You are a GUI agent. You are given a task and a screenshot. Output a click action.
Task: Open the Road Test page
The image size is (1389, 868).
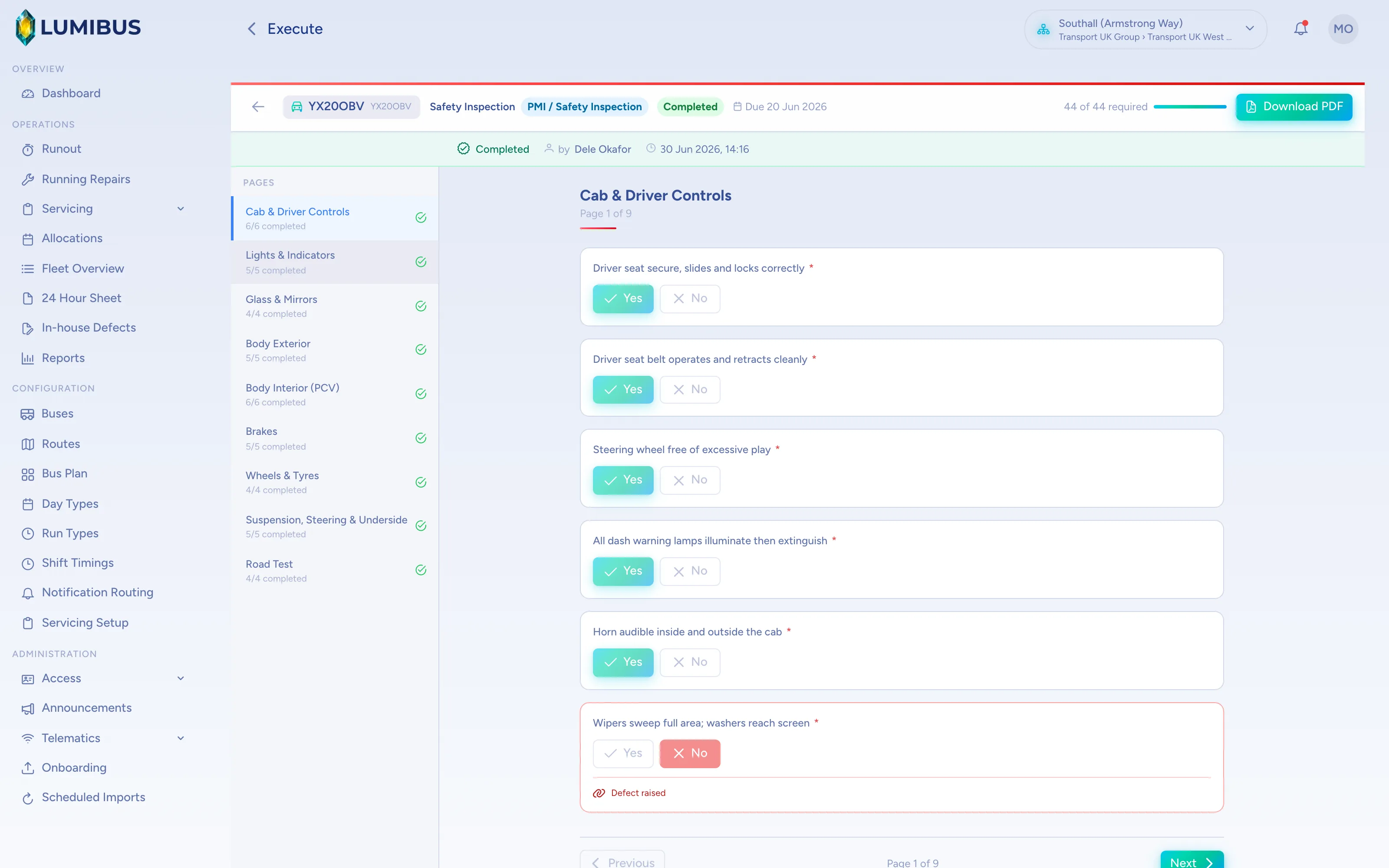click(x=335, y=571)
